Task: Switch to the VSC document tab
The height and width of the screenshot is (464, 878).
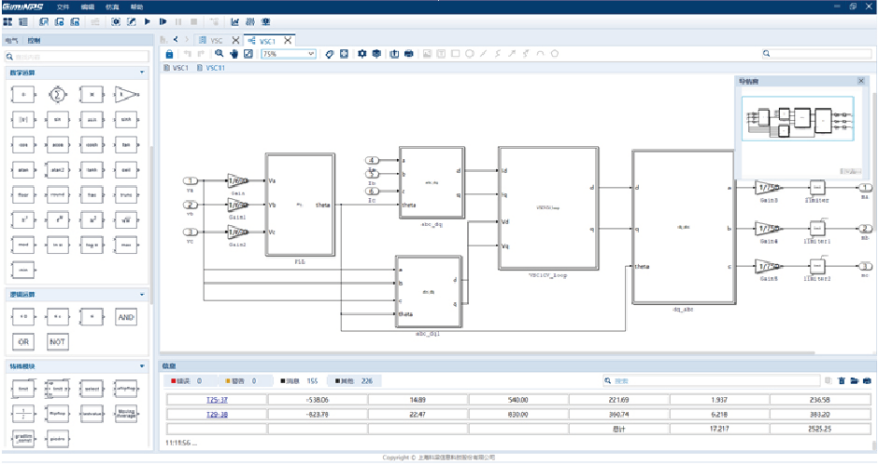Action: [216, 40]
